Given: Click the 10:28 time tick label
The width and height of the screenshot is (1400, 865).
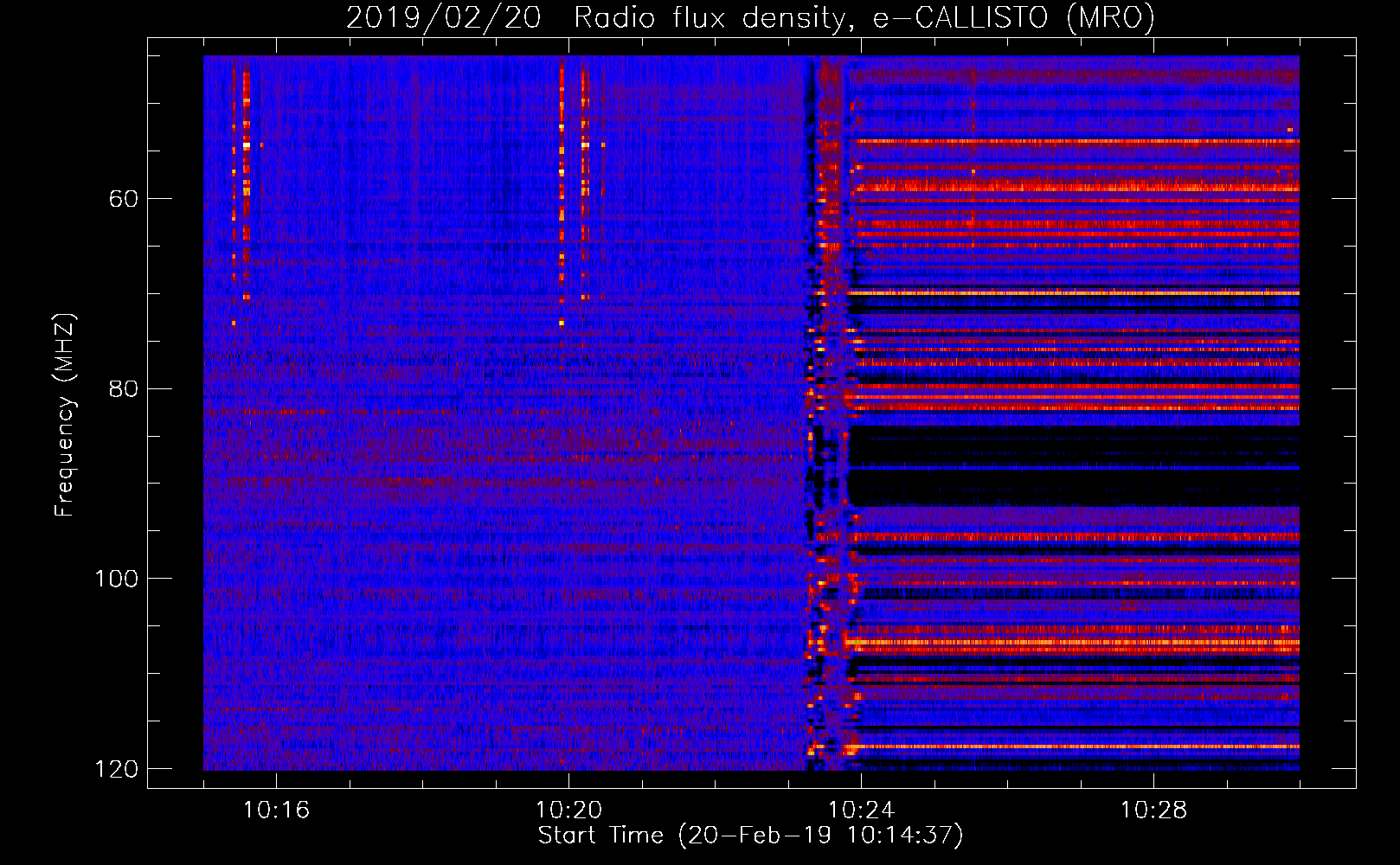Looking at the screenshot, I should click(1153, 811).
